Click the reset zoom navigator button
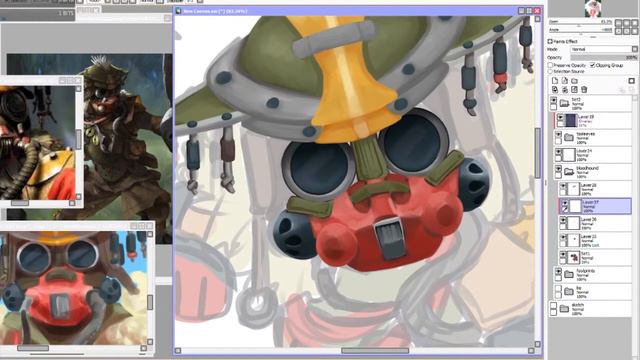Image resolution: width=640 pixels, height=360 pixels. pyautogui.click(x=635, y=23)
